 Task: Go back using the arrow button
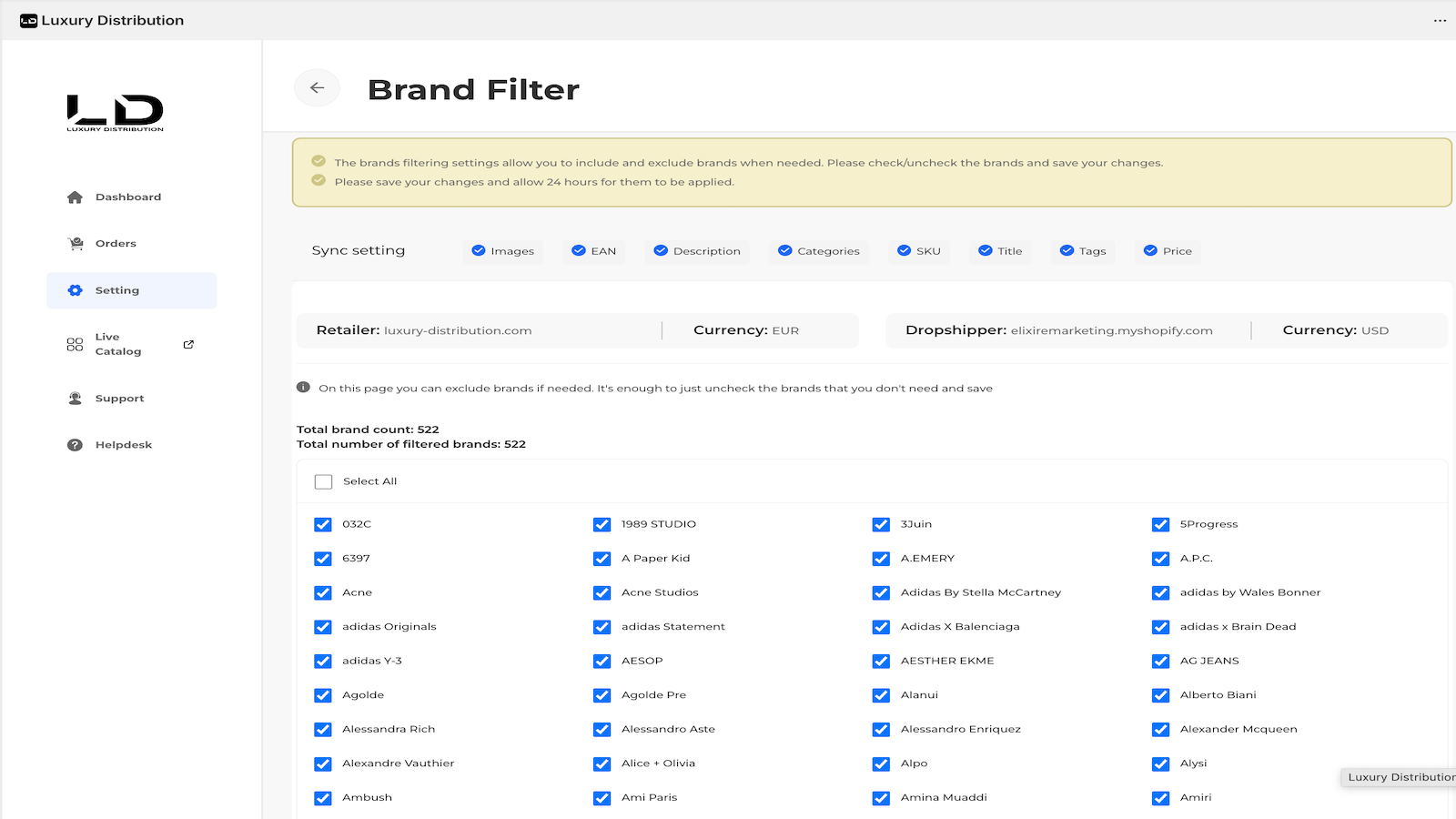tap(317, 87)
